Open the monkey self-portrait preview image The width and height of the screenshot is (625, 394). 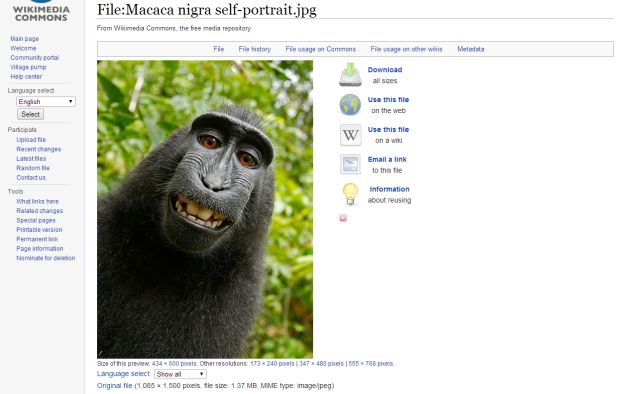[205, 209]
